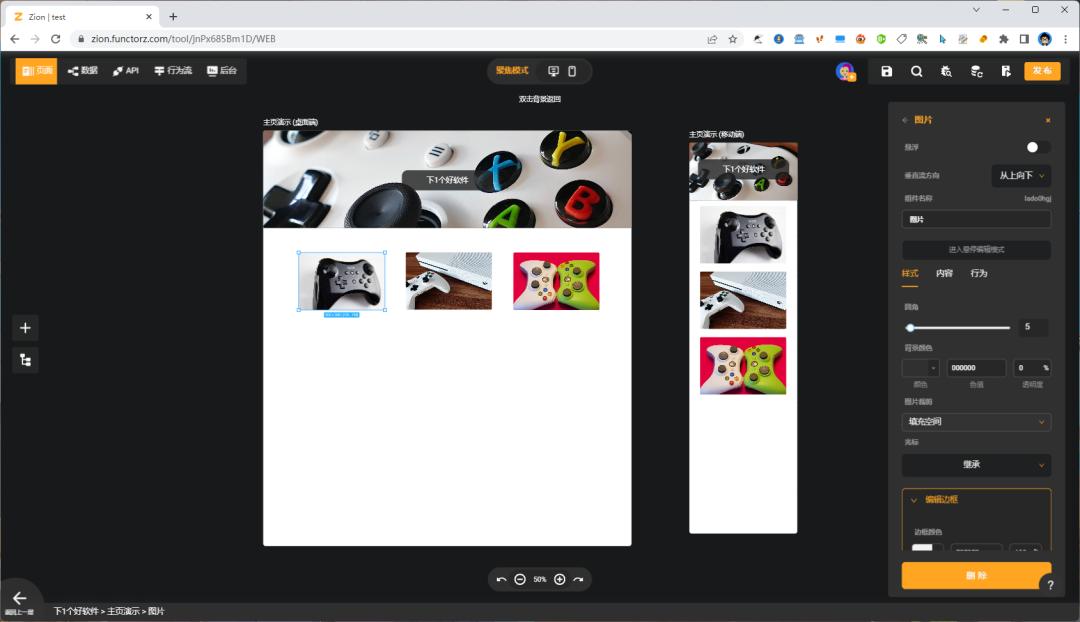This screenshot has width=1080, height=622.
Task: Open the 后台 (Backend) tab
Action: pyautogui.click(x=222, y=70)
